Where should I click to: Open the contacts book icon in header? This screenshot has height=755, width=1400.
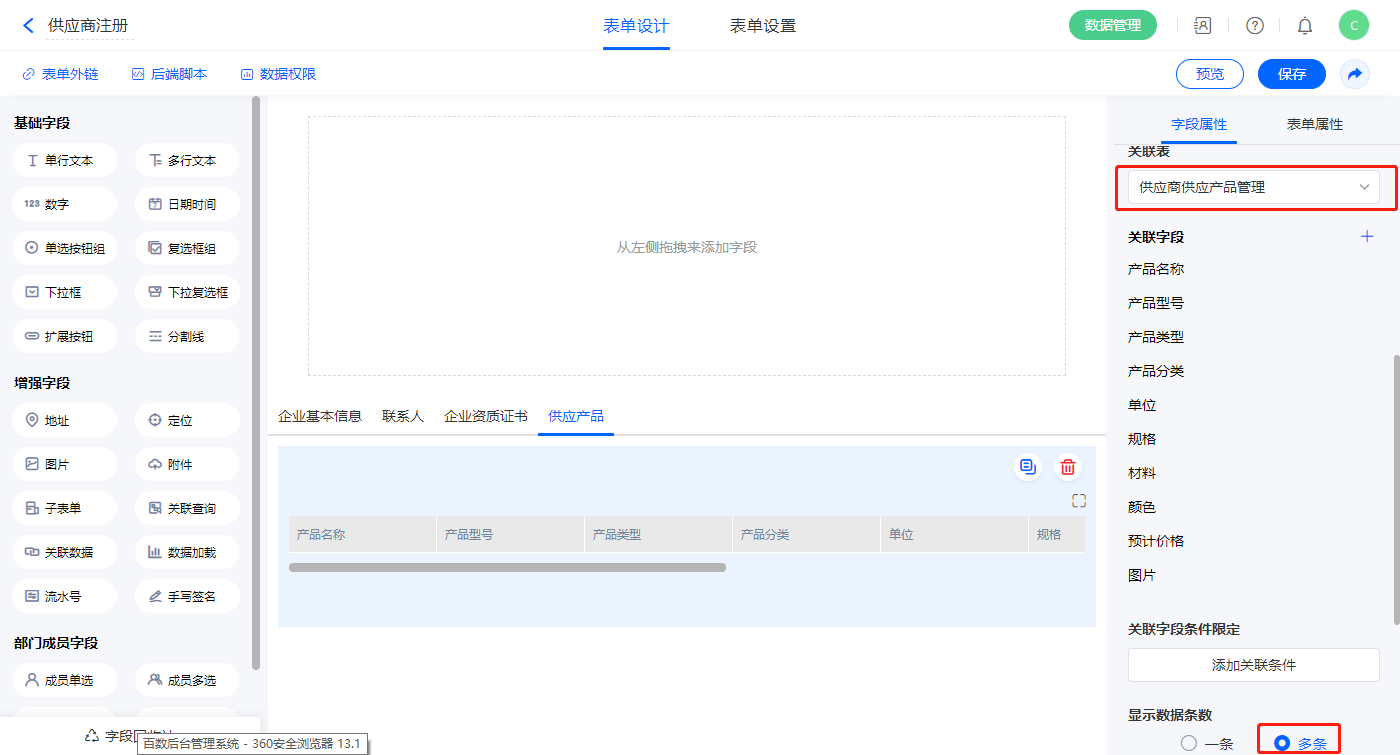pos(1203,26)
